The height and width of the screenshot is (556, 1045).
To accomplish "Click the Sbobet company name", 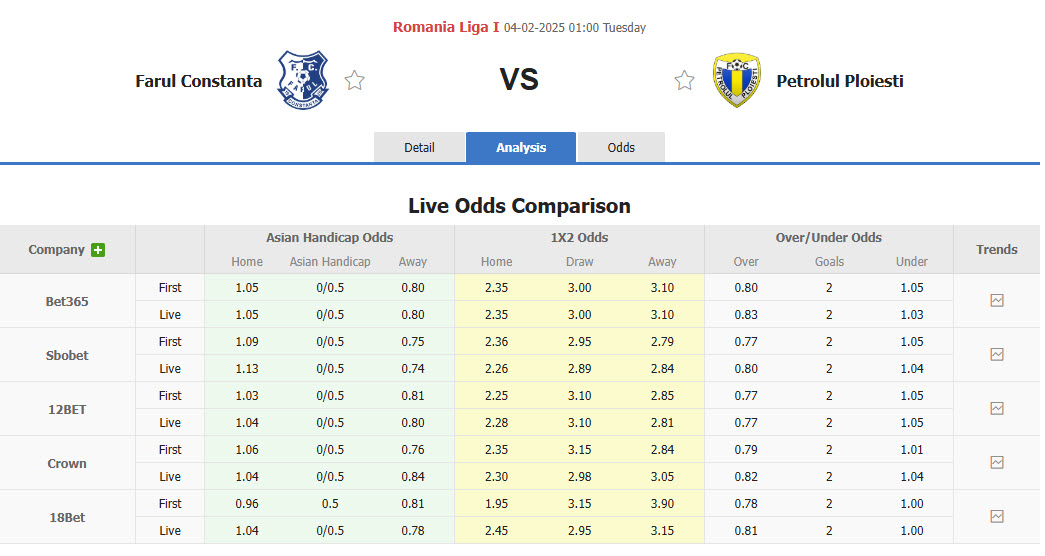I will 67,355.
